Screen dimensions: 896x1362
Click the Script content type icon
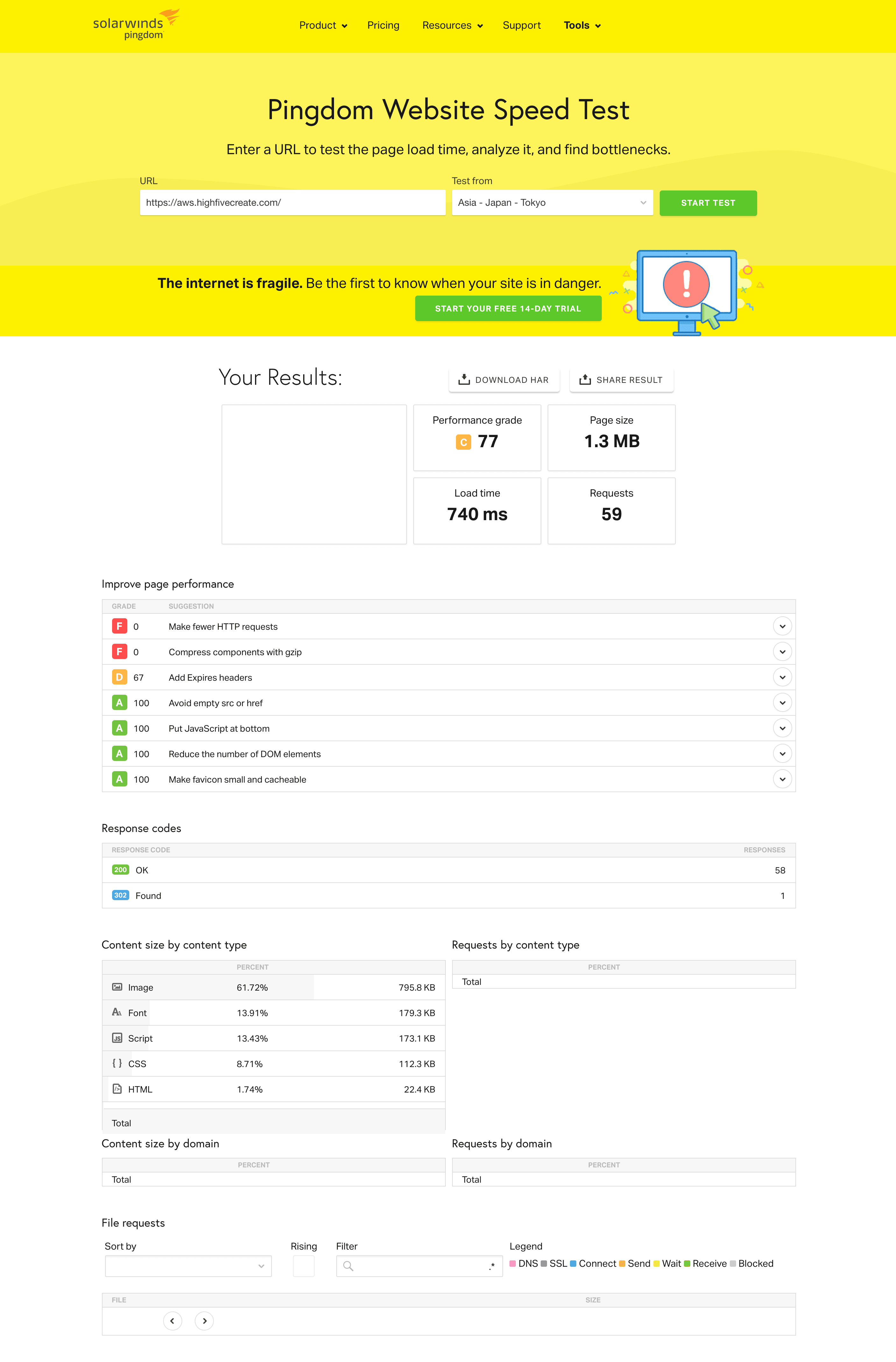(117, 1037)
